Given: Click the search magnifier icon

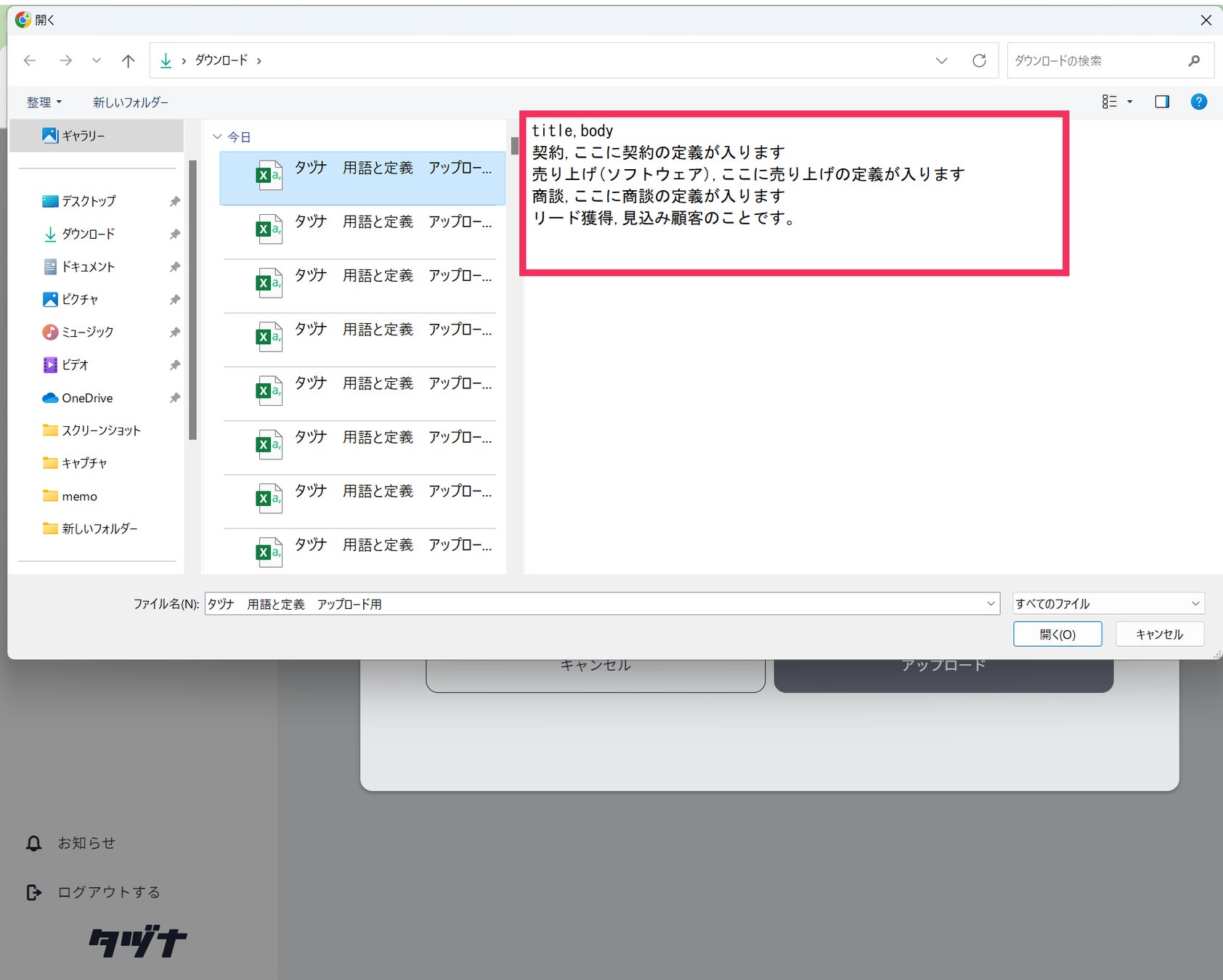Looking at the screenshot, I should [x=1194, y=60].
